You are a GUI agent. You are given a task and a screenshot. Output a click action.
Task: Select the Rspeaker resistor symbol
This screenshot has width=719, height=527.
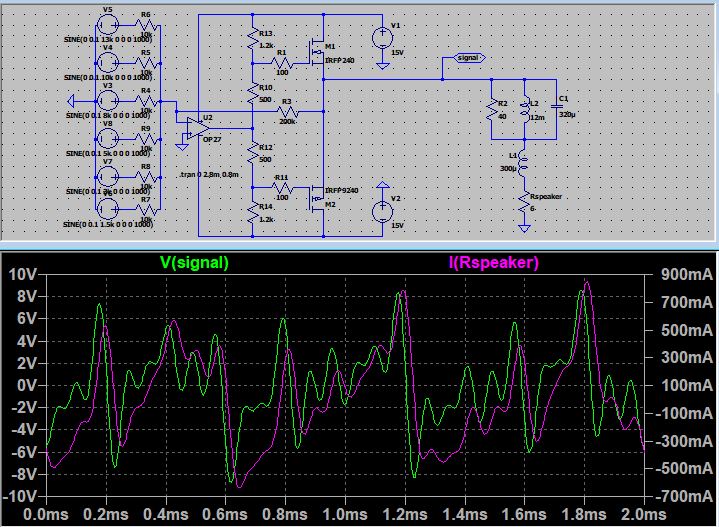pyautogui.click(x=524, y=202)
